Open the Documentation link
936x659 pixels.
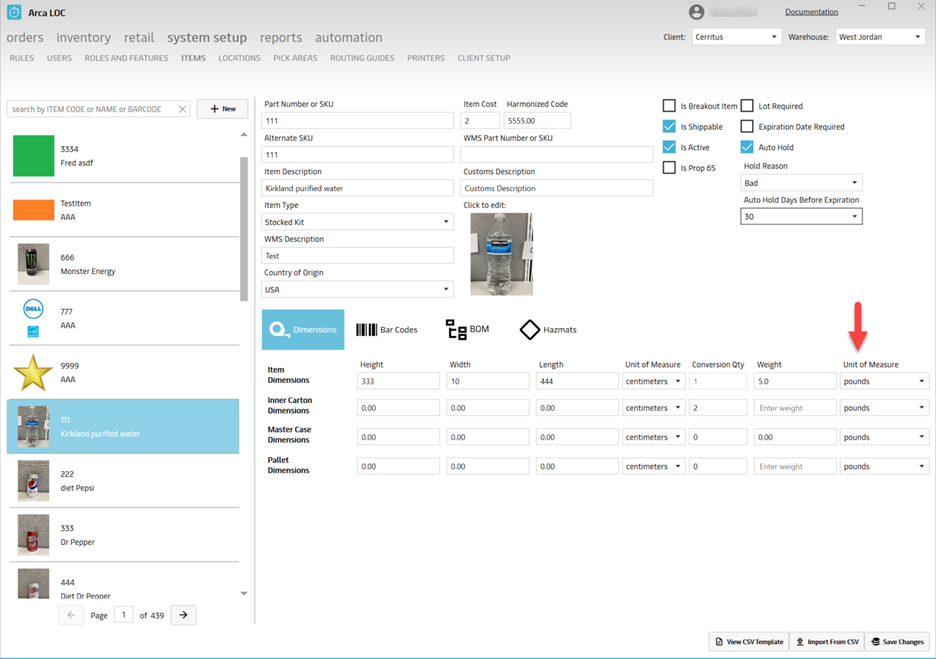(811, 12)
